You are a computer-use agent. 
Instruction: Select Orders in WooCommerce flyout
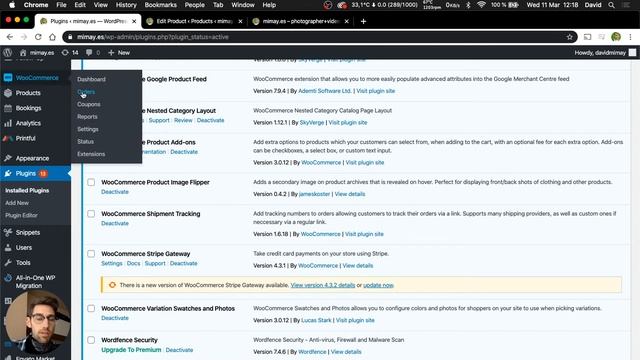(86, 92)
